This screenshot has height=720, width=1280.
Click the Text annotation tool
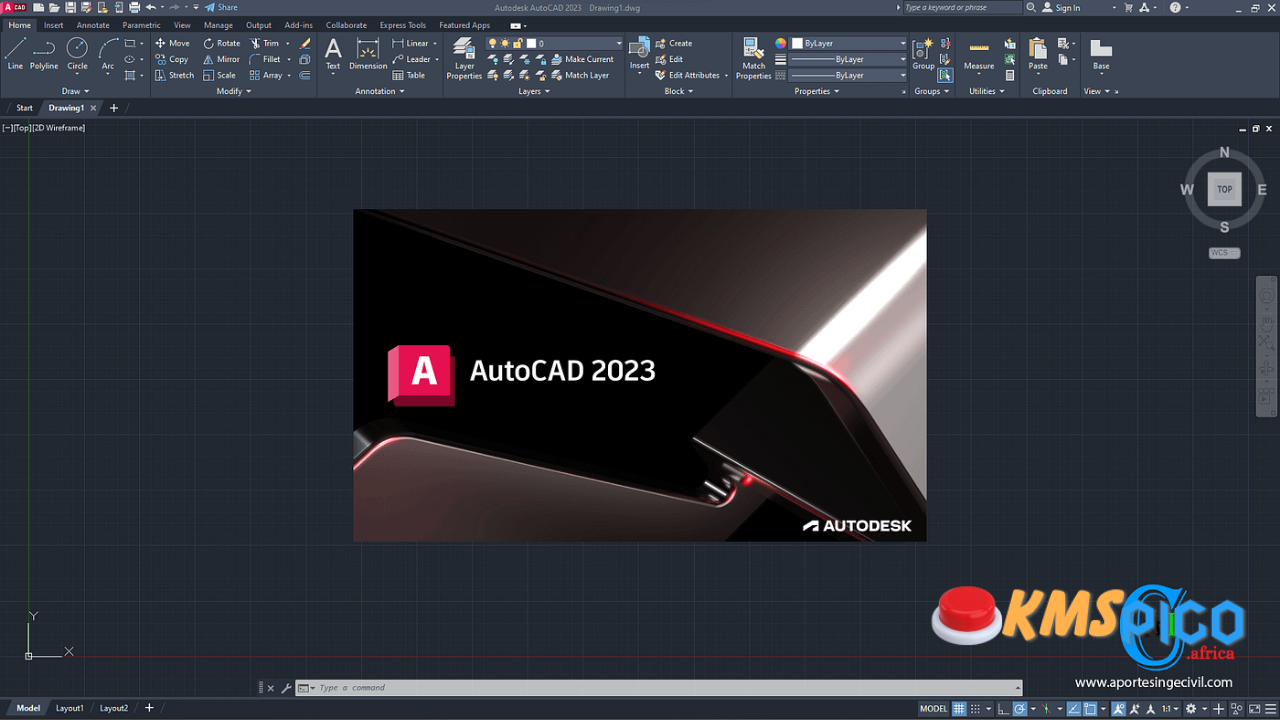tap(333, 54)
